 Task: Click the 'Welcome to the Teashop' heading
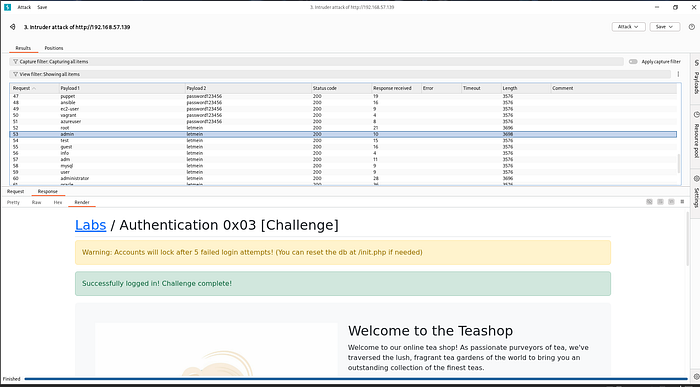point(430,331)
